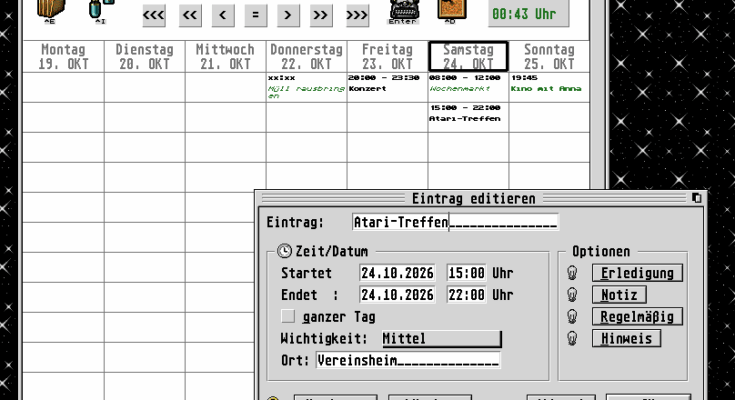Screen dimensions: 735x400
Task: Click the window icon on the Eintrag editieren title bar
Action: (x=697, y=198)
